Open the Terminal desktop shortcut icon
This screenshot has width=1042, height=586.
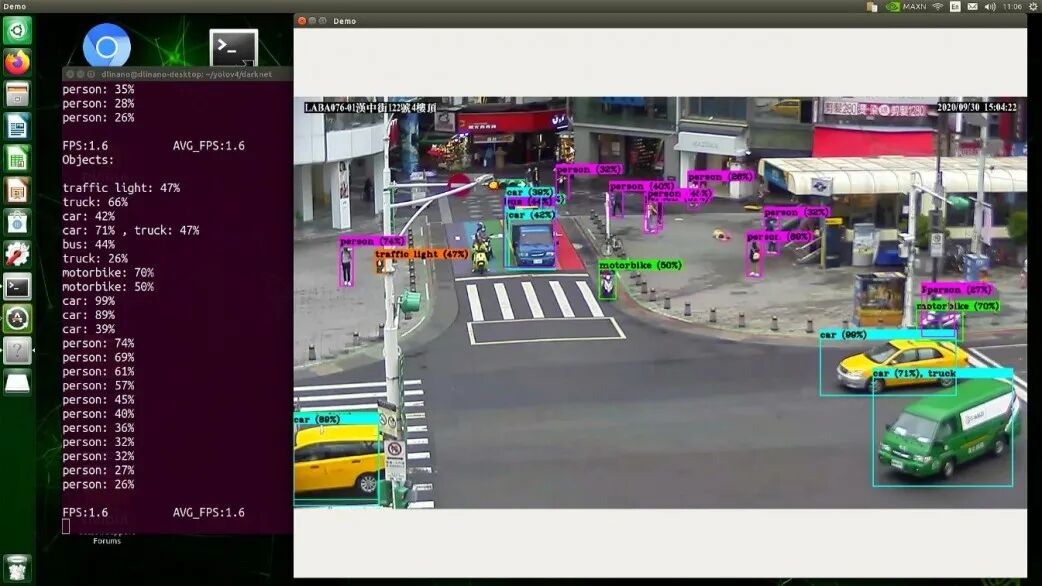click(234, 48)
